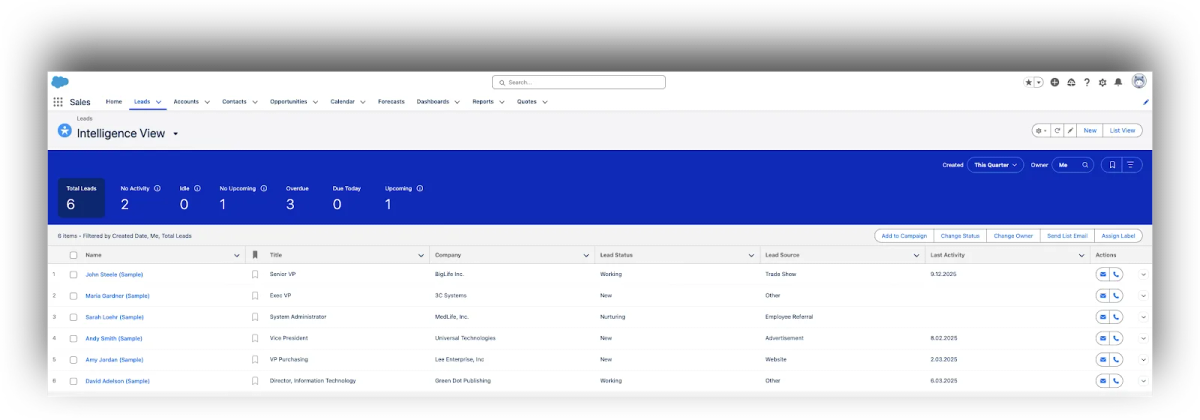Email Sarah Loehr via action icon
Screen dimensions: 1200x420
1103,316
